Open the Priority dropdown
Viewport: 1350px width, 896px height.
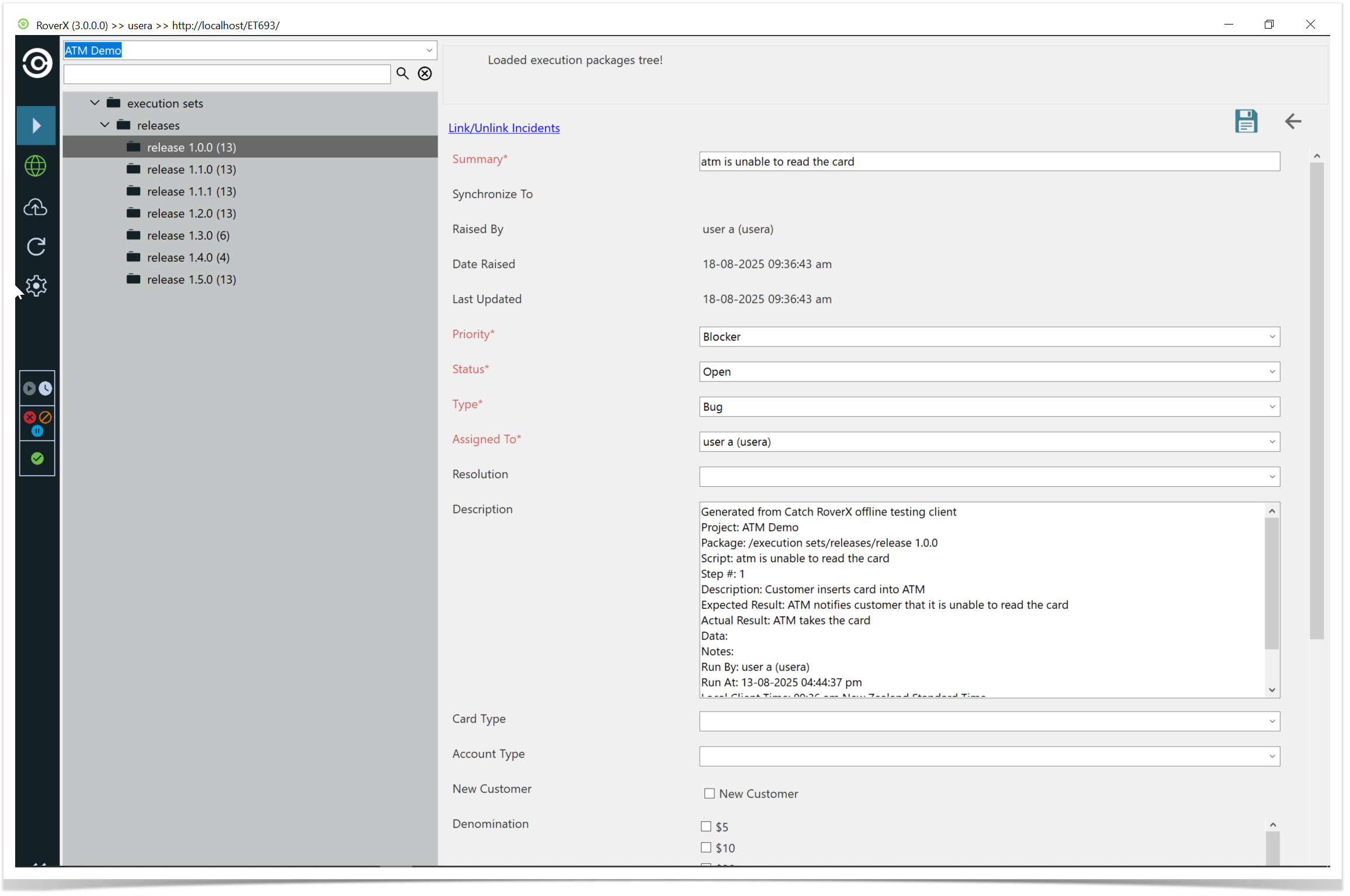pyautogui.click(x=989, y=337)
